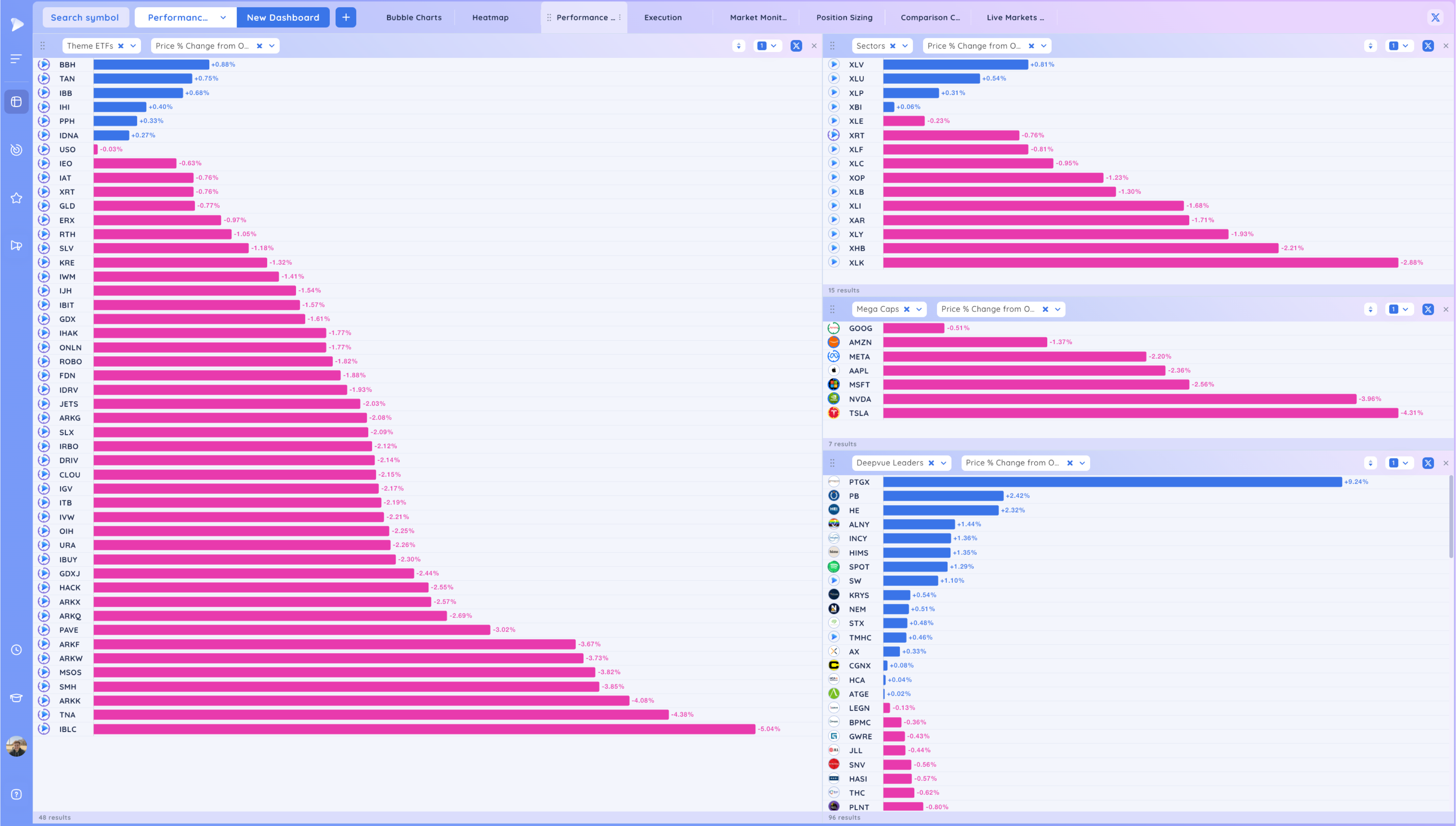This screenshot has width=1456, height=826.
Task: Switch to the Position Sizing tab
Action: (844, 17)
